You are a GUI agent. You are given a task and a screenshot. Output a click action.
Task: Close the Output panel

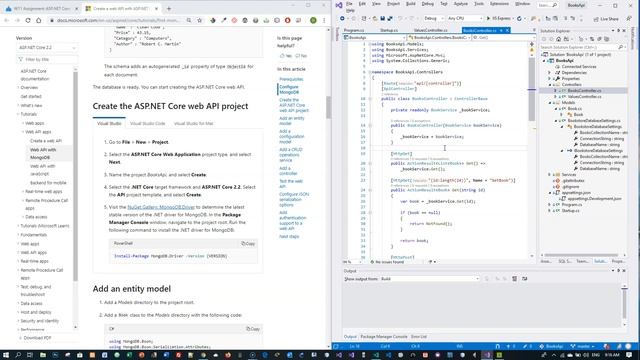coord(624,271)
